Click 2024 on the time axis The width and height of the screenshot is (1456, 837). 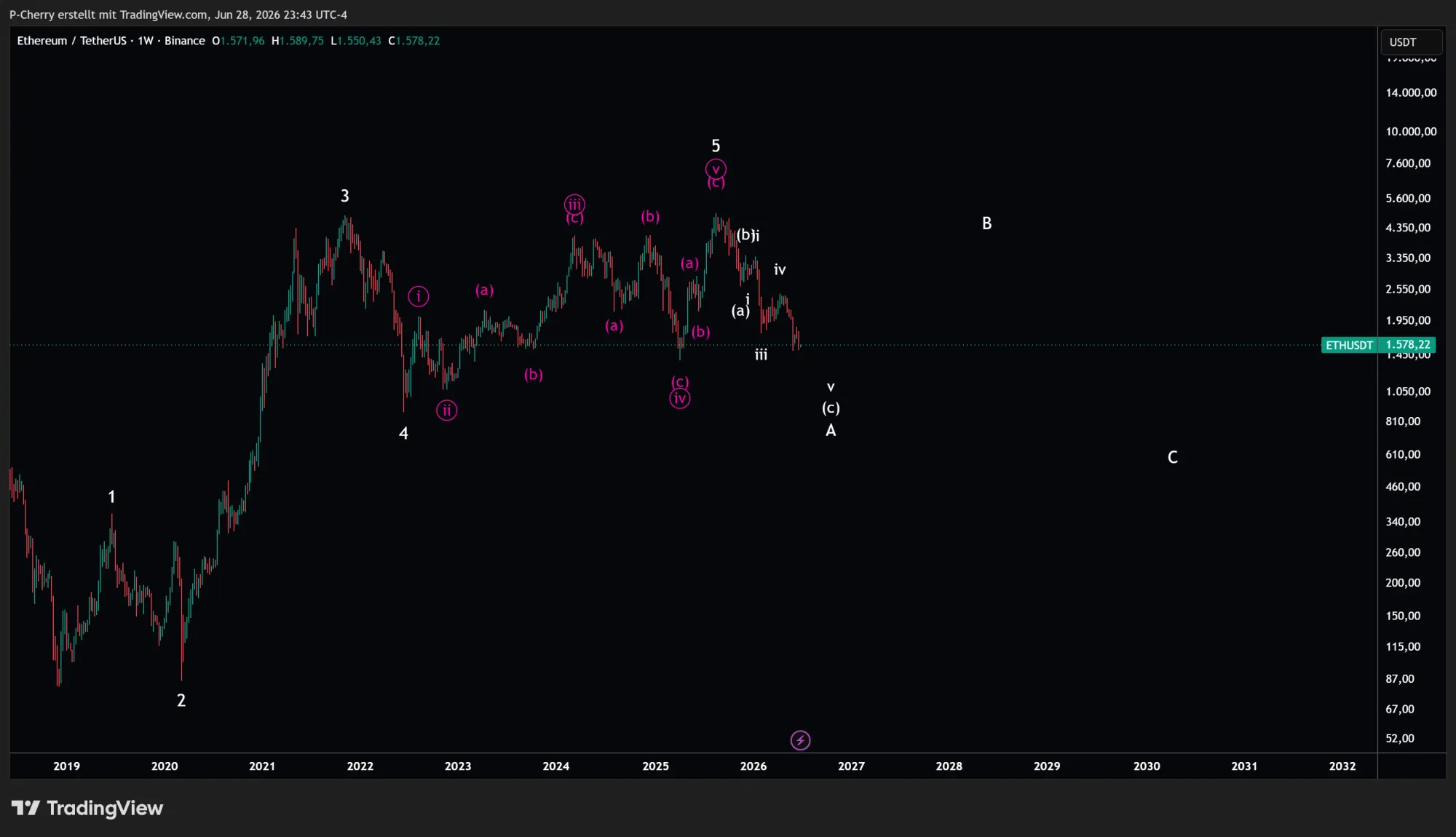click(556, 766)
